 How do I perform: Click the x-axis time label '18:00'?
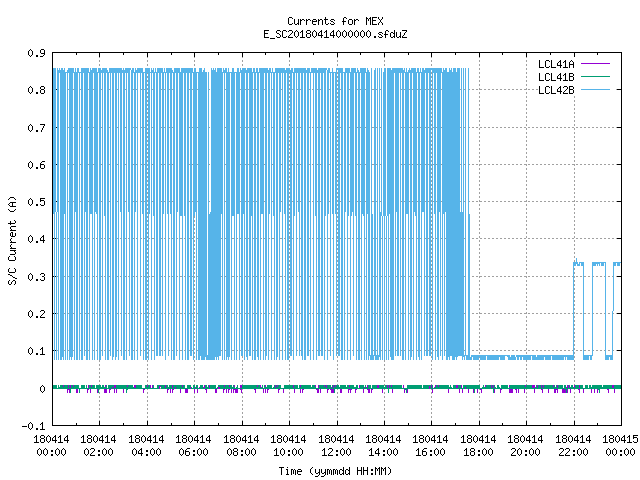pyautogui.click(x=478, y=452)
